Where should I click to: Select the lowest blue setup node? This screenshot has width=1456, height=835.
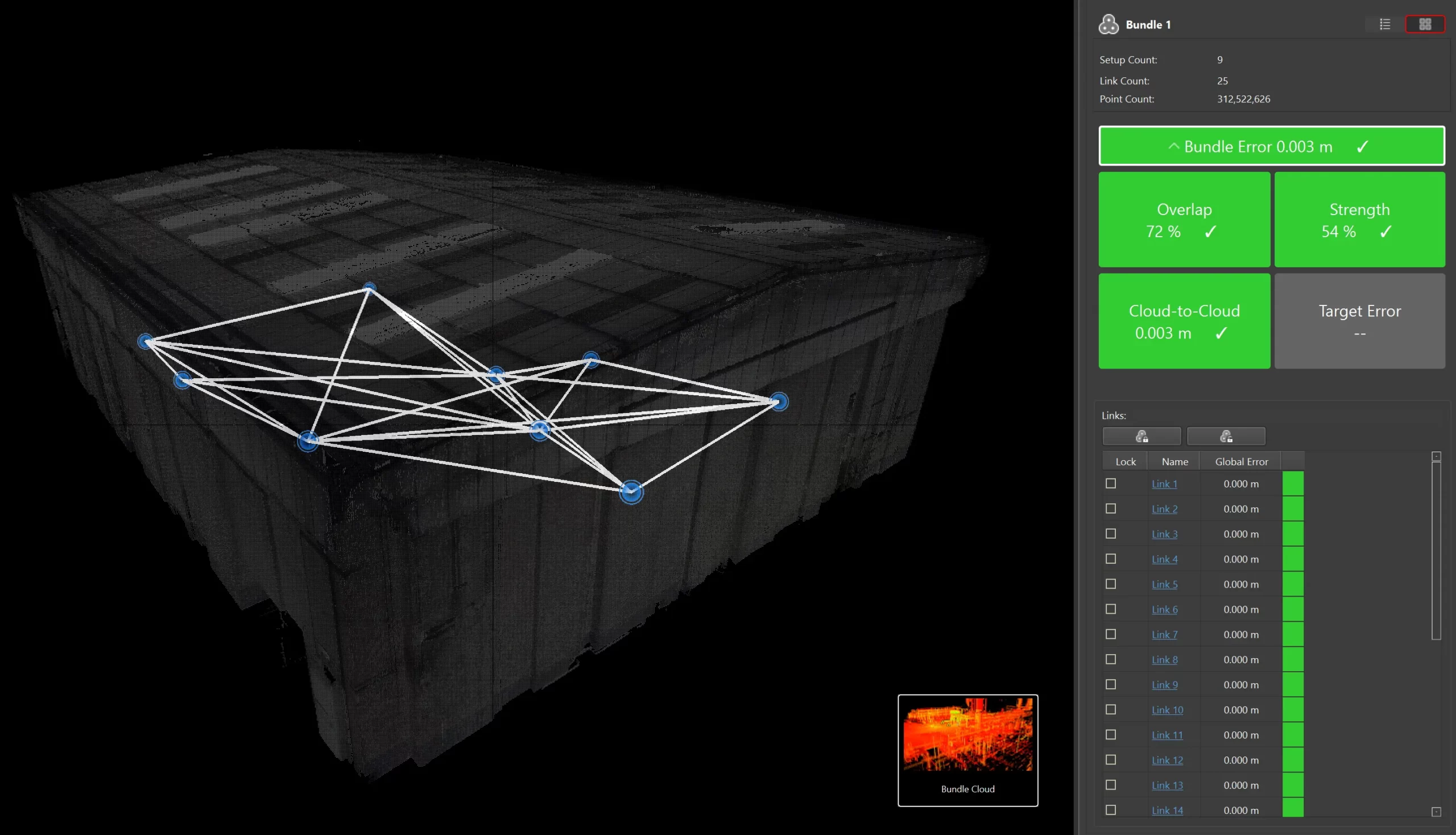pyautogui.click(x=631, y=492)
